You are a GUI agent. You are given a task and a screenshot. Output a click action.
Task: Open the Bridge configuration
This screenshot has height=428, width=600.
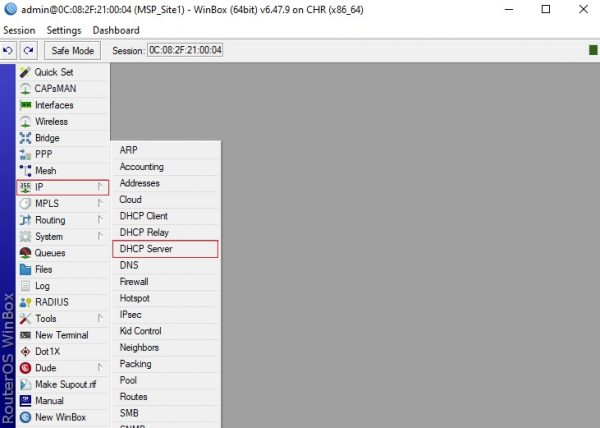[47, 138]
